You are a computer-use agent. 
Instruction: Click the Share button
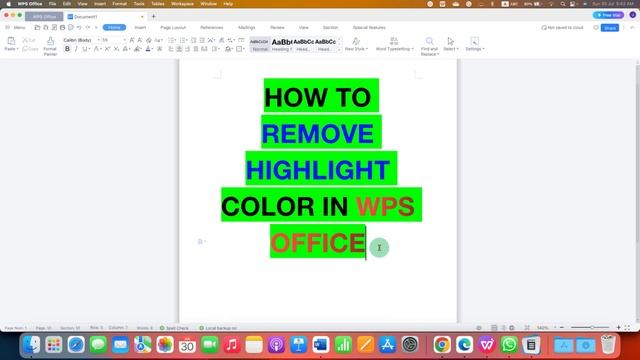pyautogui.click(x=610, y=28)
